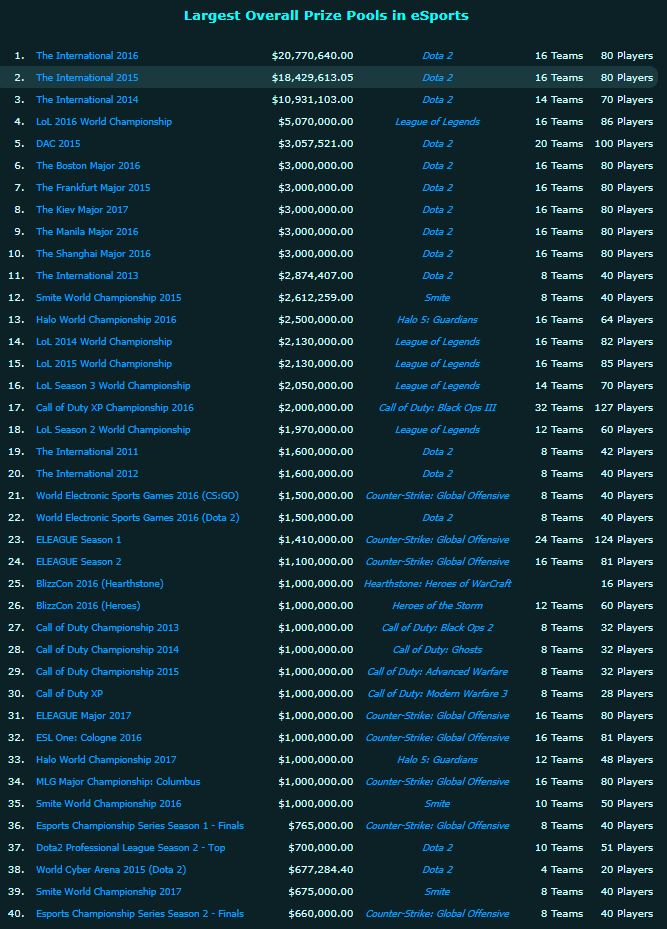Screen dimensions: 667x929
Task: Open Call of Duty XP Championship 2016 link
Action: [115, 408]
